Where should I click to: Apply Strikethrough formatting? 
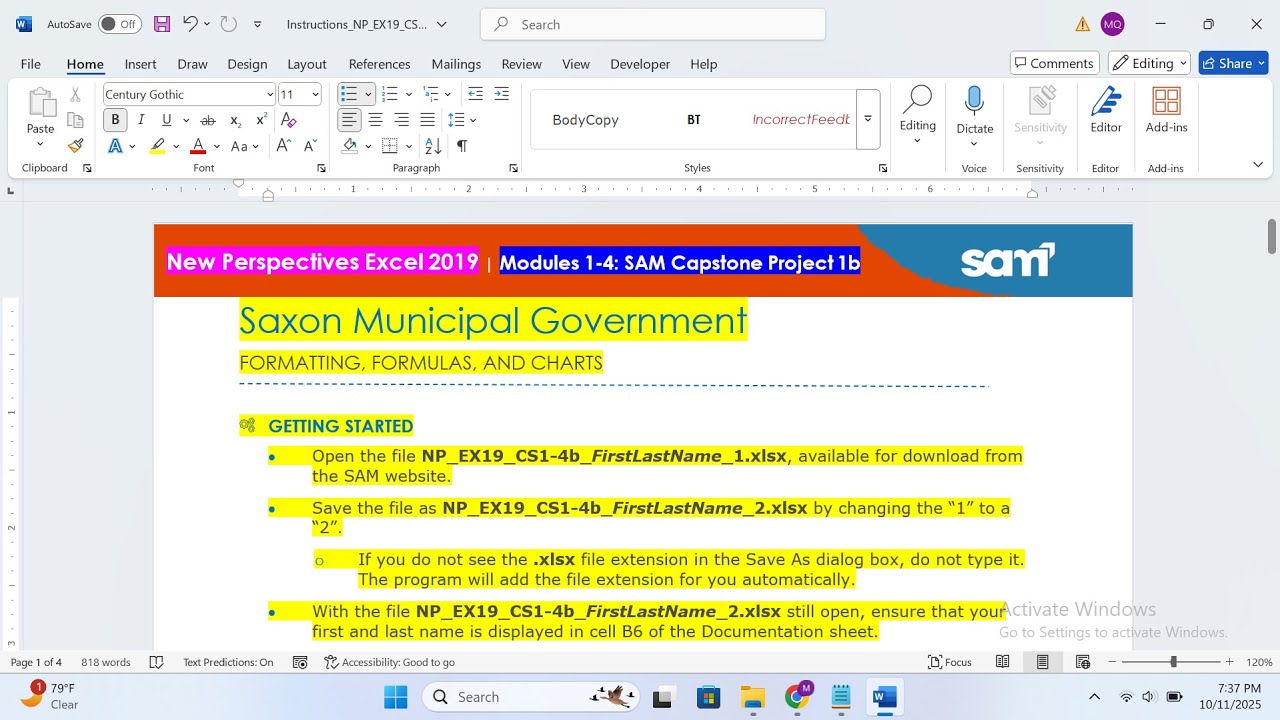pyautogui.click(x=208, y=120)
